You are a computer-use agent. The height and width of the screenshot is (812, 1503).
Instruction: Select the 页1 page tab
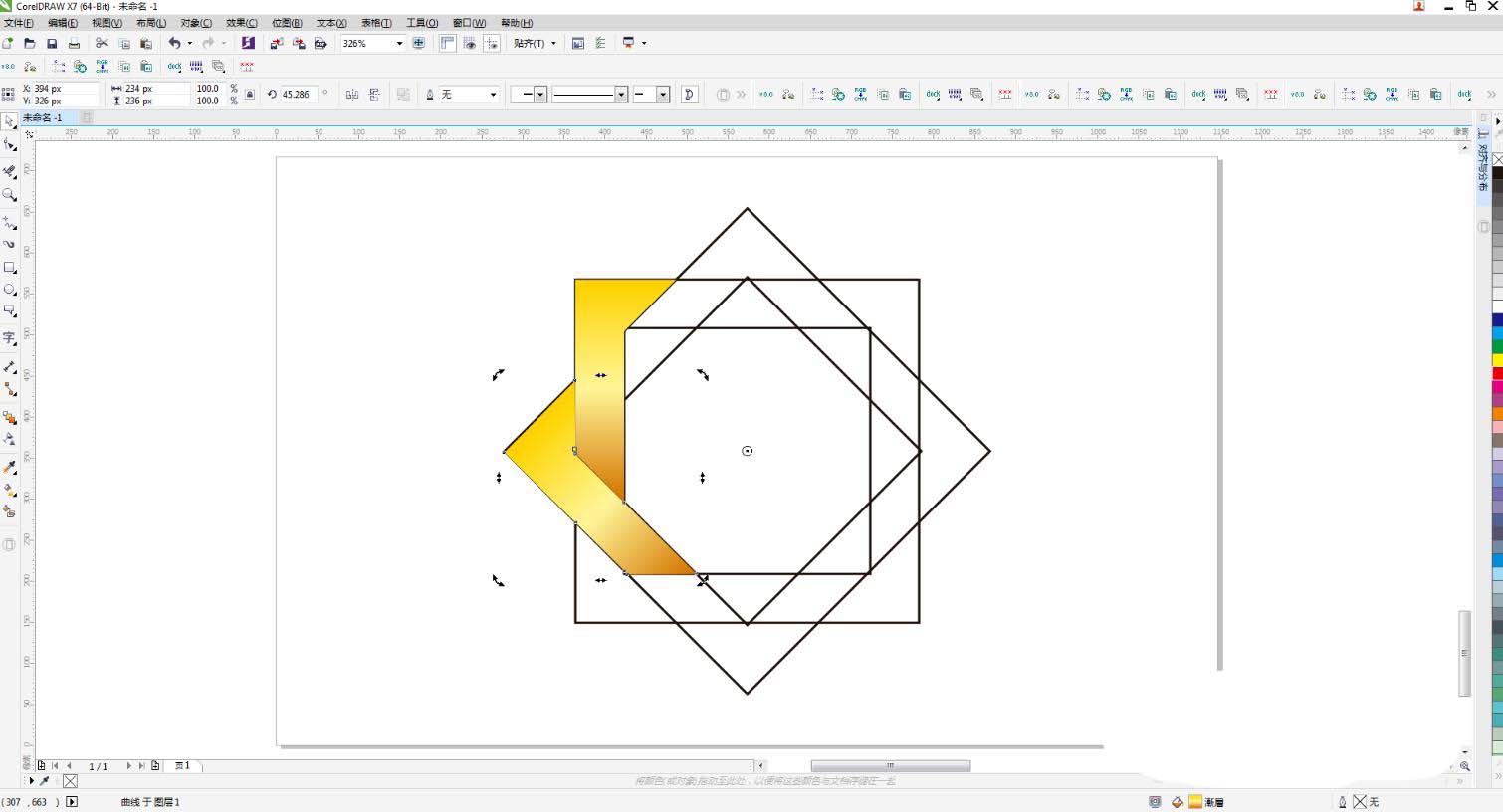click(183, 766)
